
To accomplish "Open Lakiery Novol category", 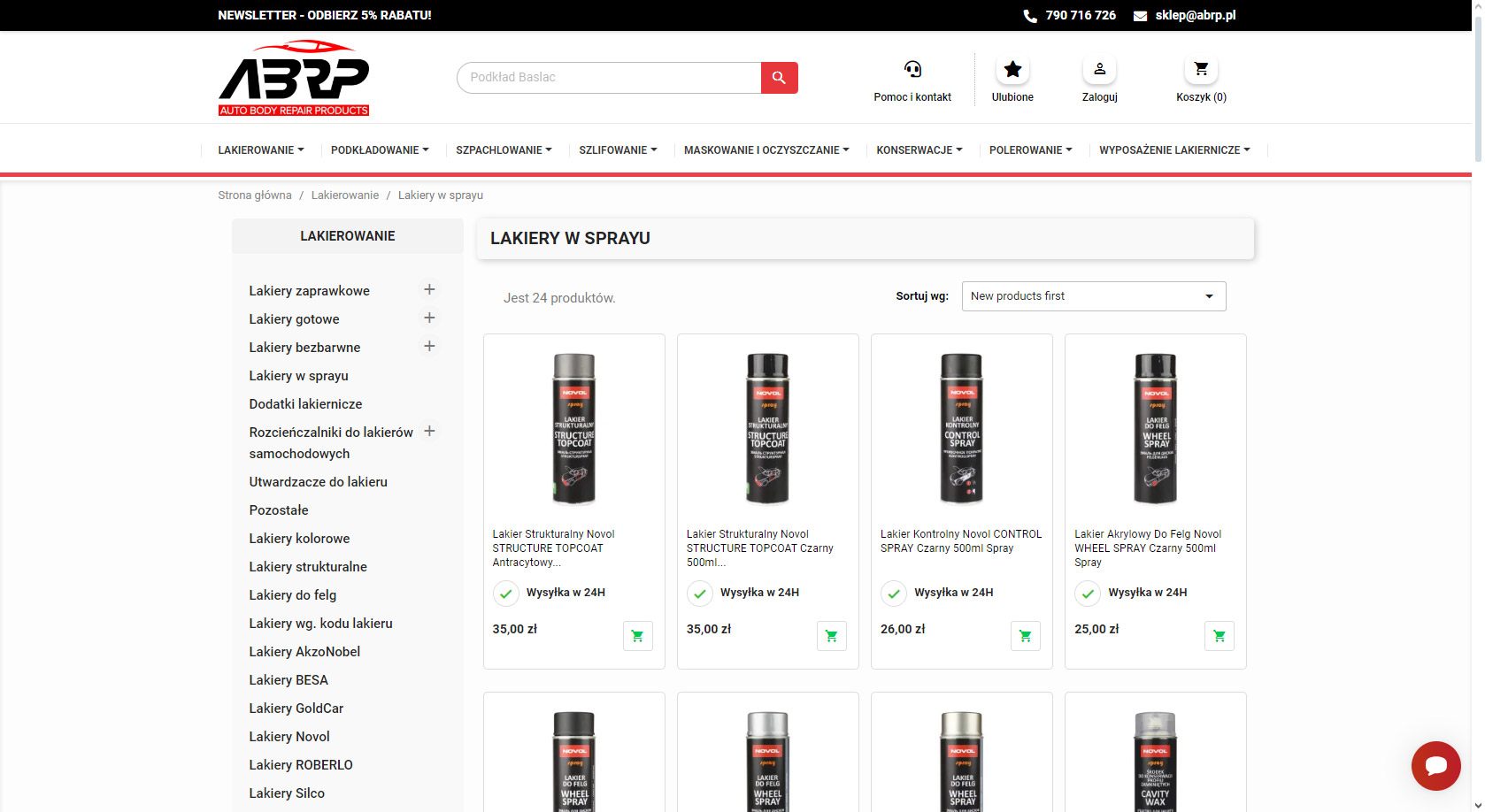I will [289, 737].
